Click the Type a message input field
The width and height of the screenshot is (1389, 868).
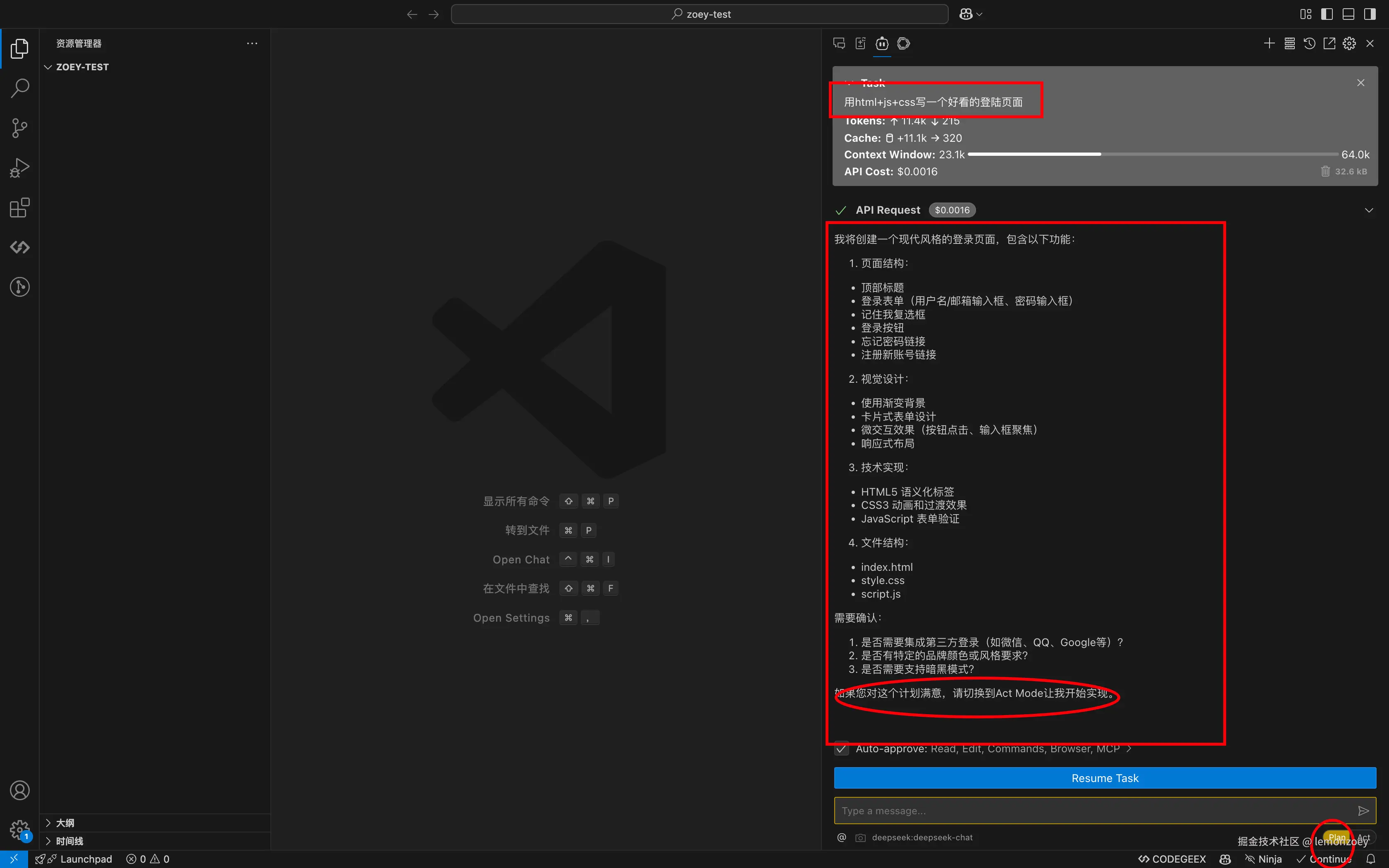(1091, 811)
